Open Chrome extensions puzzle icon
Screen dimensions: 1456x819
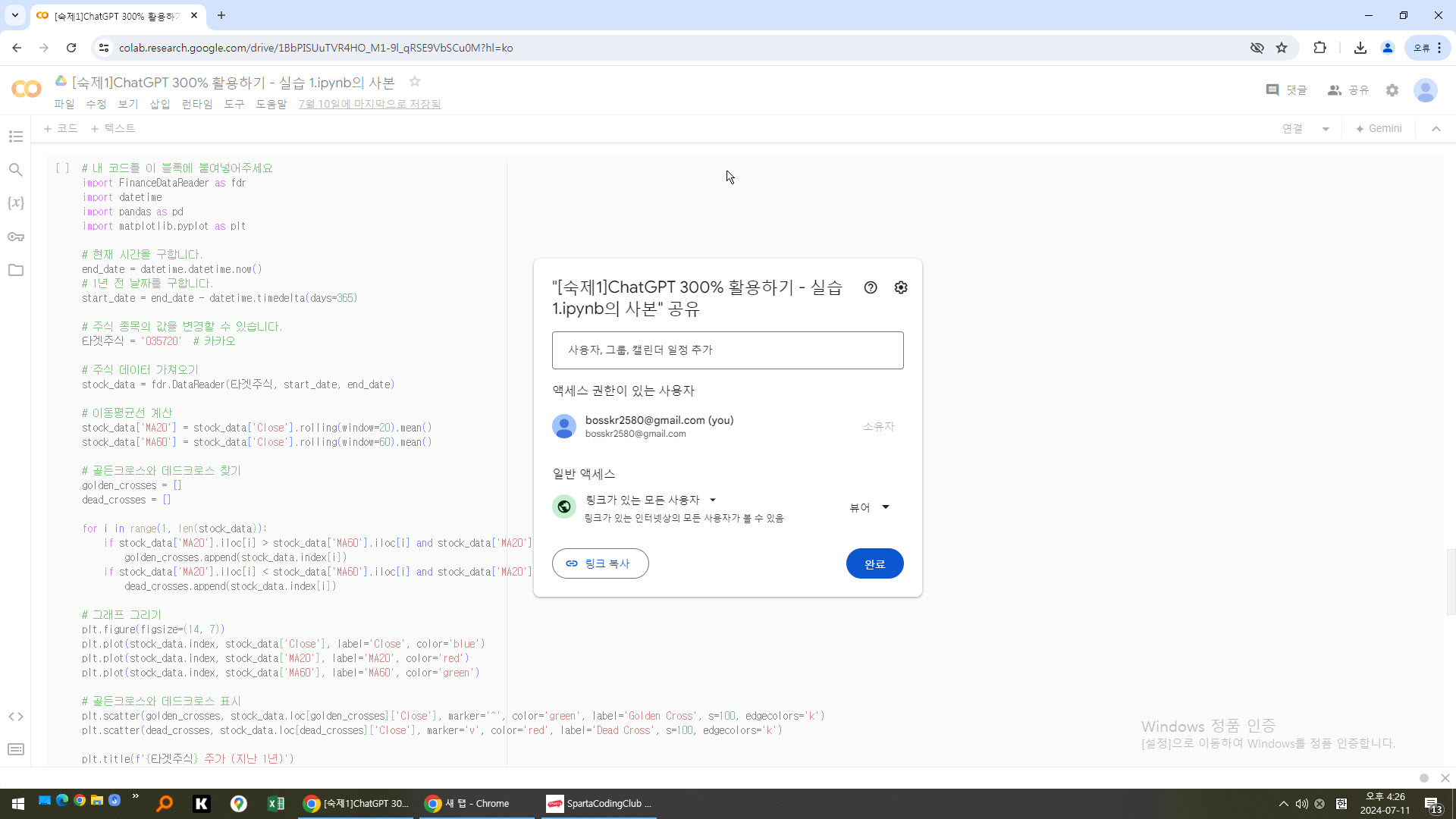[x=1320, y=48]
